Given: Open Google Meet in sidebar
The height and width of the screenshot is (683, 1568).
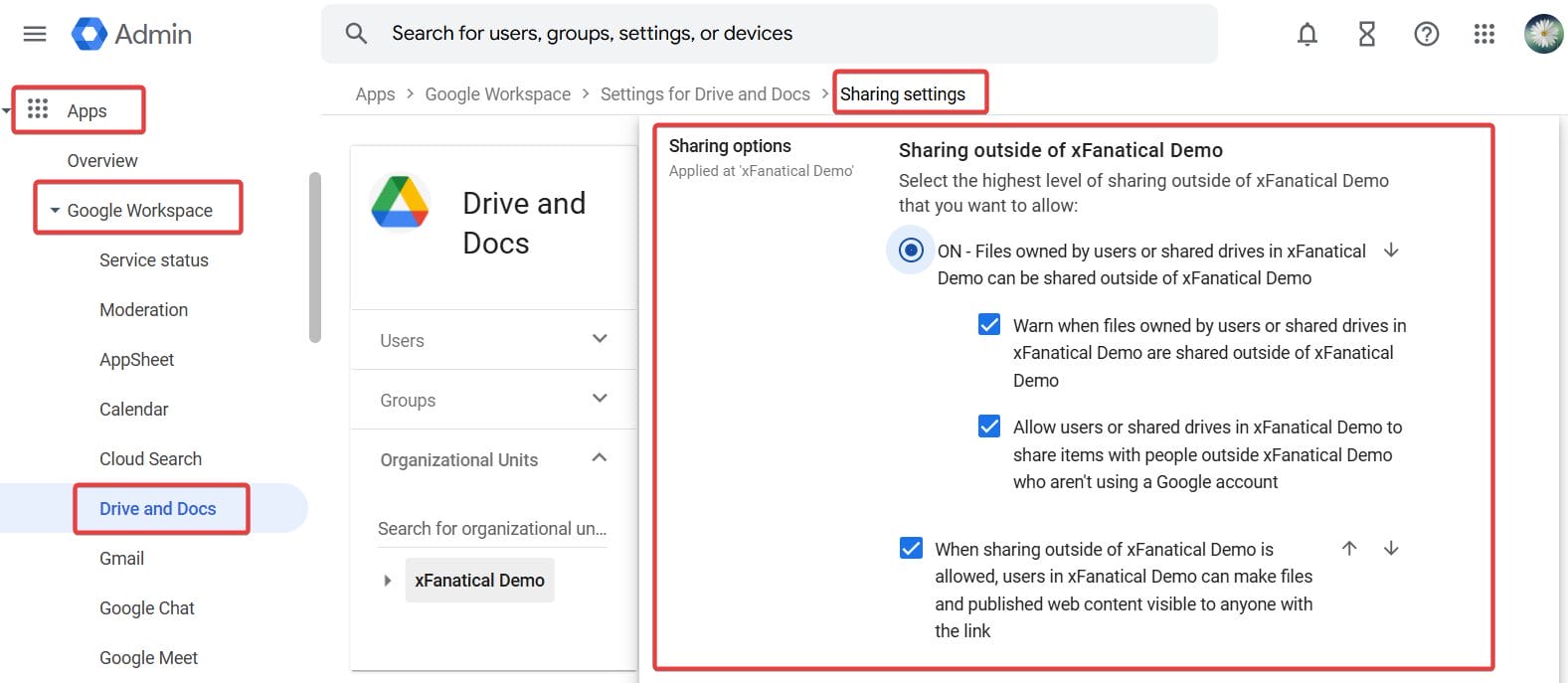Looking at the screenshot, I should (149, 658).
